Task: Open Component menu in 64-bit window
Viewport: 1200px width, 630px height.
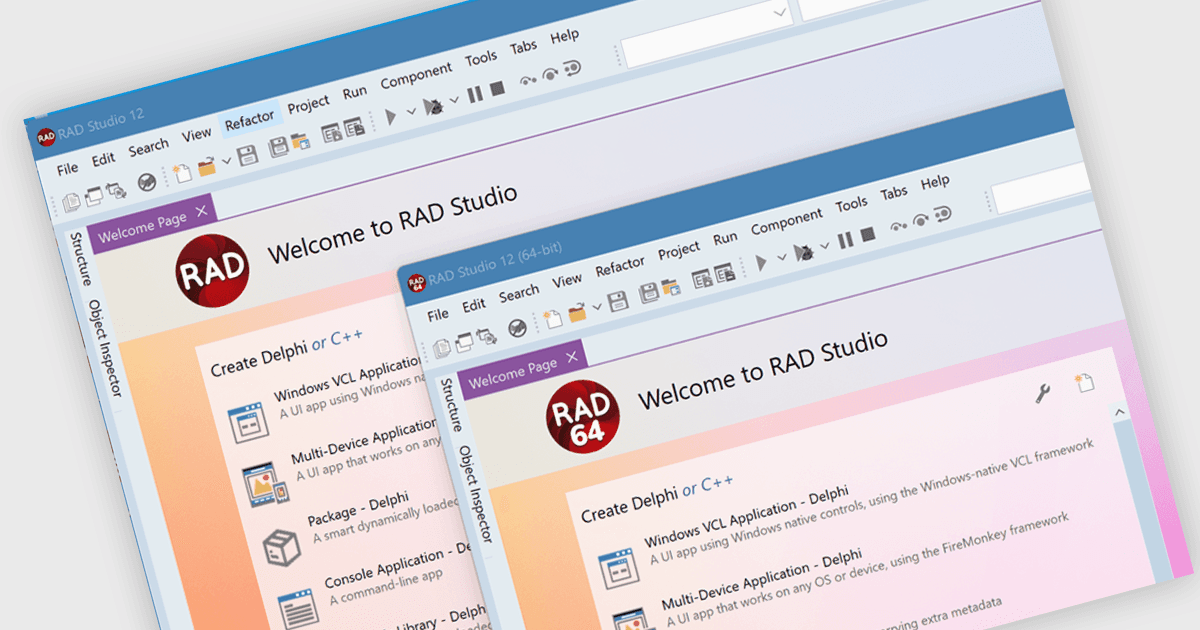Action: (787, 221)
